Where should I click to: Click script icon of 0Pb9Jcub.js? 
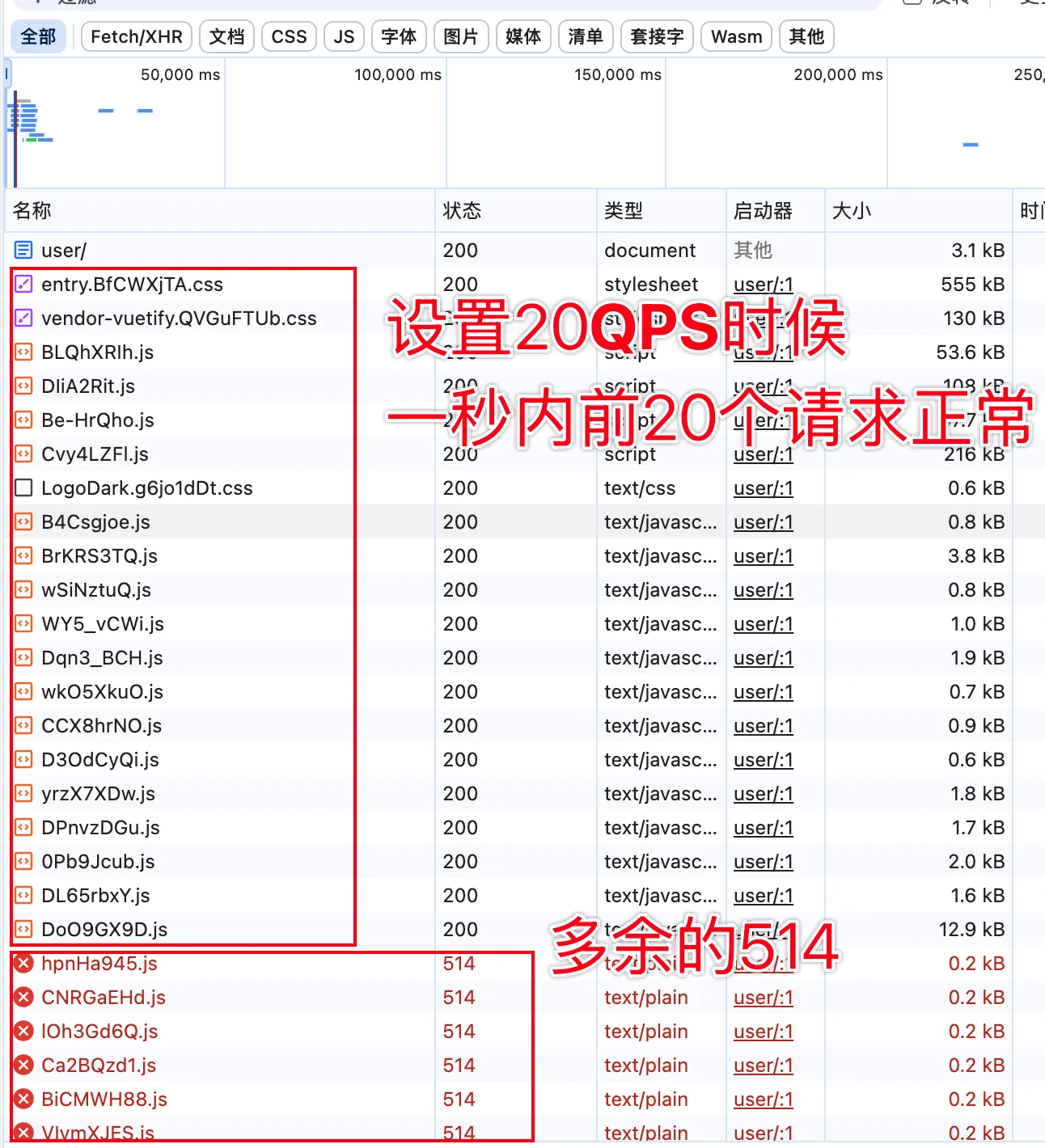[23, 862]
